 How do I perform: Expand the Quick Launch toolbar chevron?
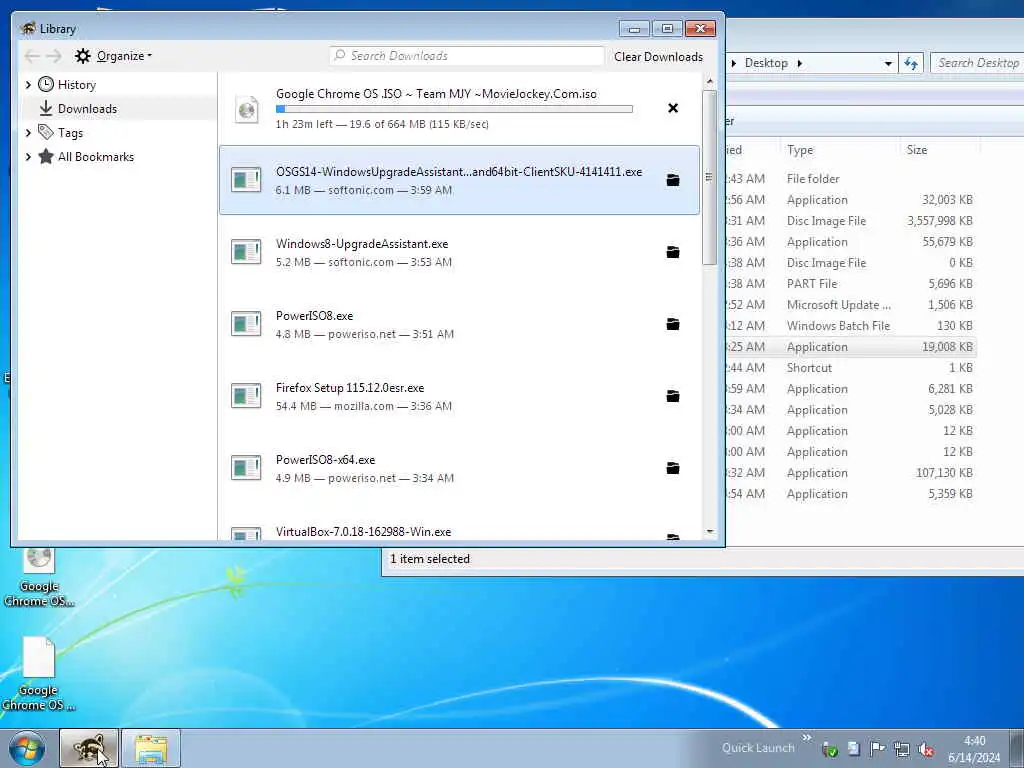(x=807, y=737)
